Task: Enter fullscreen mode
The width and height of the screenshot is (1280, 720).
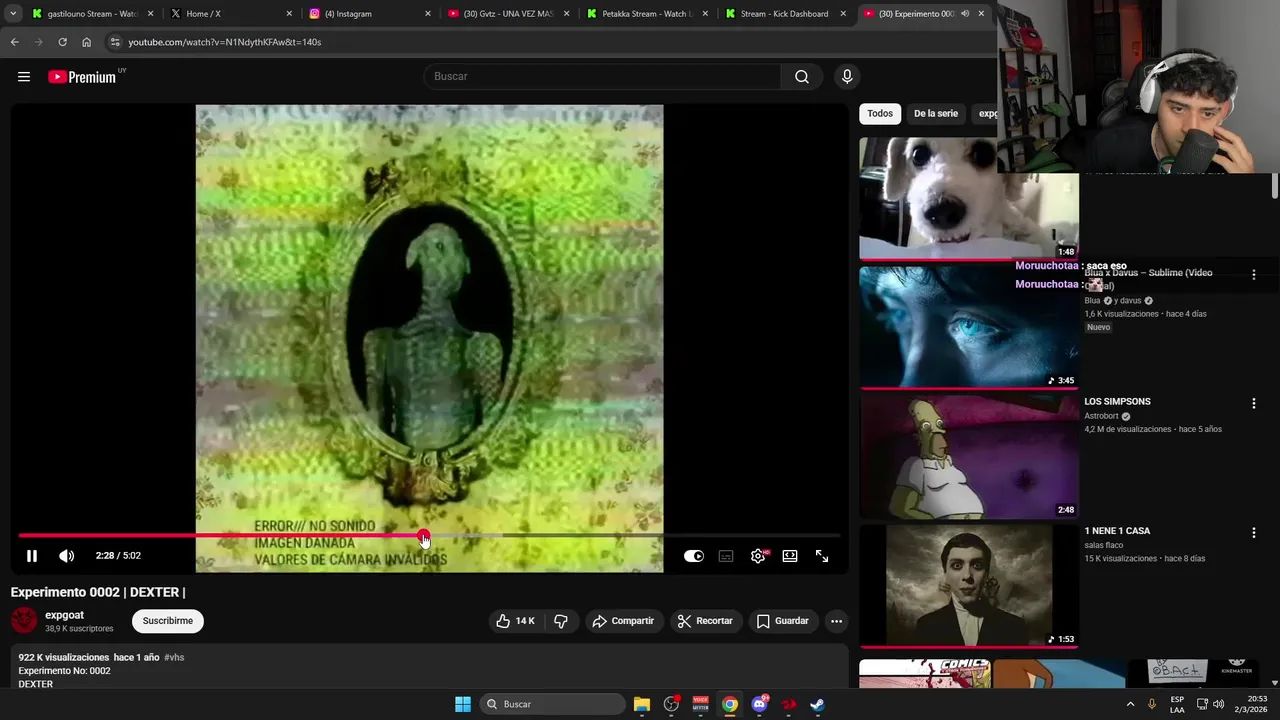Action: 822,556
